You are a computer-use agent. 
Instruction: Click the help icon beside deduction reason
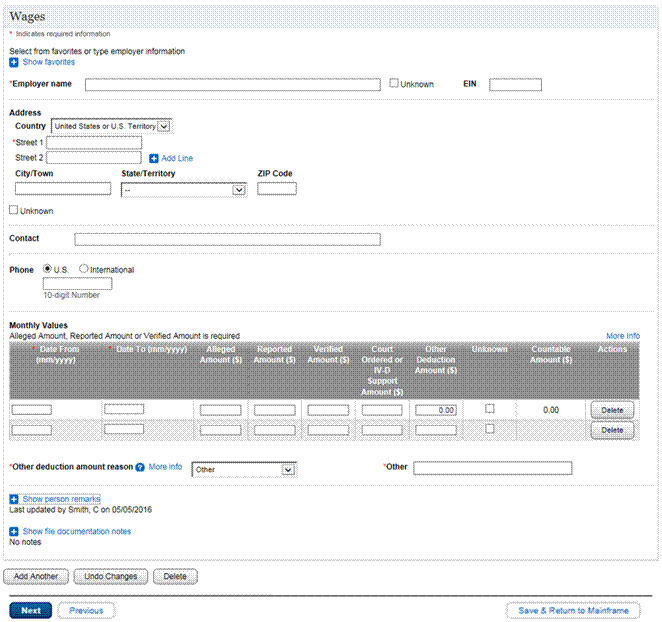click(140, 467)
